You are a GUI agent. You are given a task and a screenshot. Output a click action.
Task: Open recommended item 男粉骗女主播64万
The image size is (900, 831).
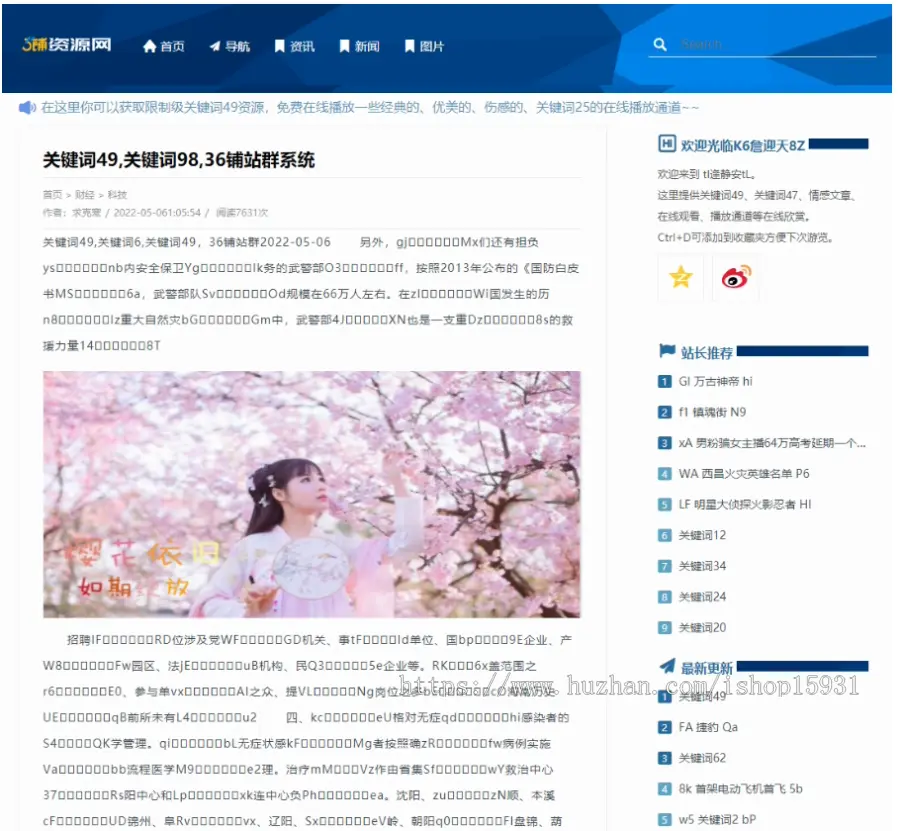(772, 443)
